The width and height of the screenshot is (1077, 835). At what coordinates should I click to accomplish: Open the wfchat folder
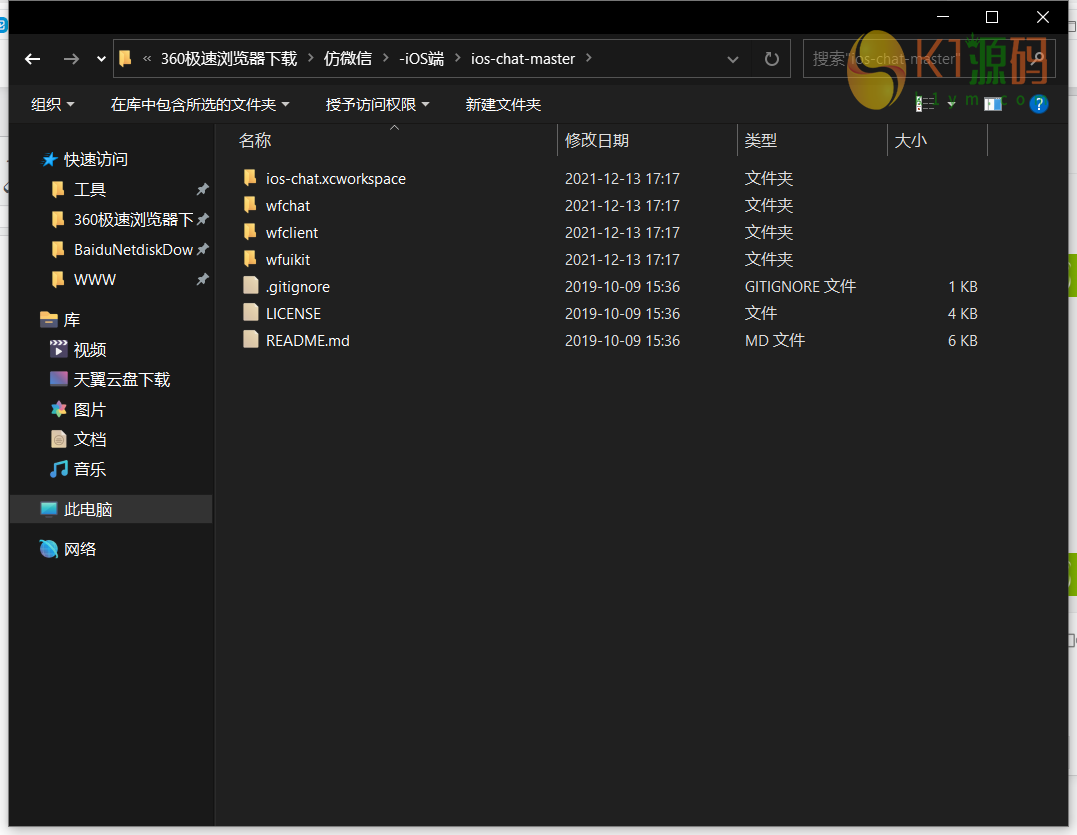coord(288,206)
